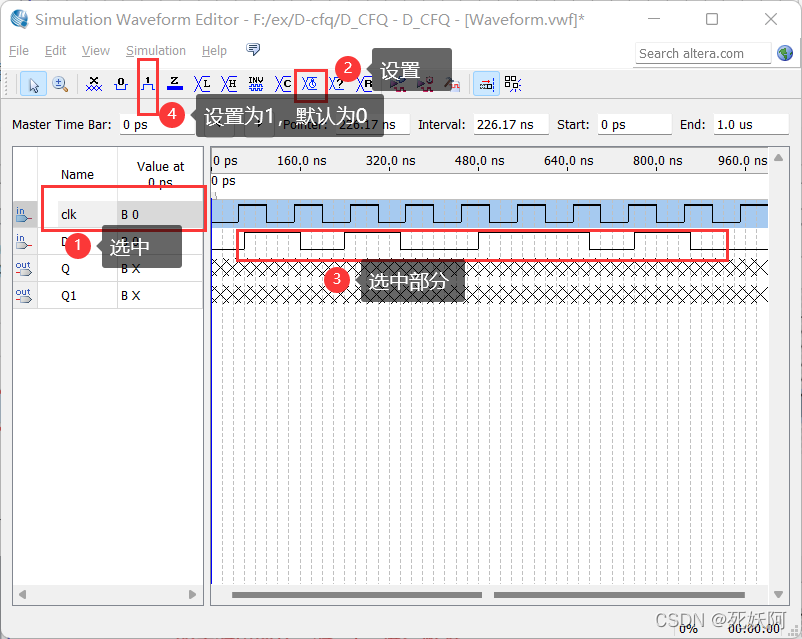Click the D input pin icon
The image size is (802, 639).
pyautogui.click(x=24, y=241)
